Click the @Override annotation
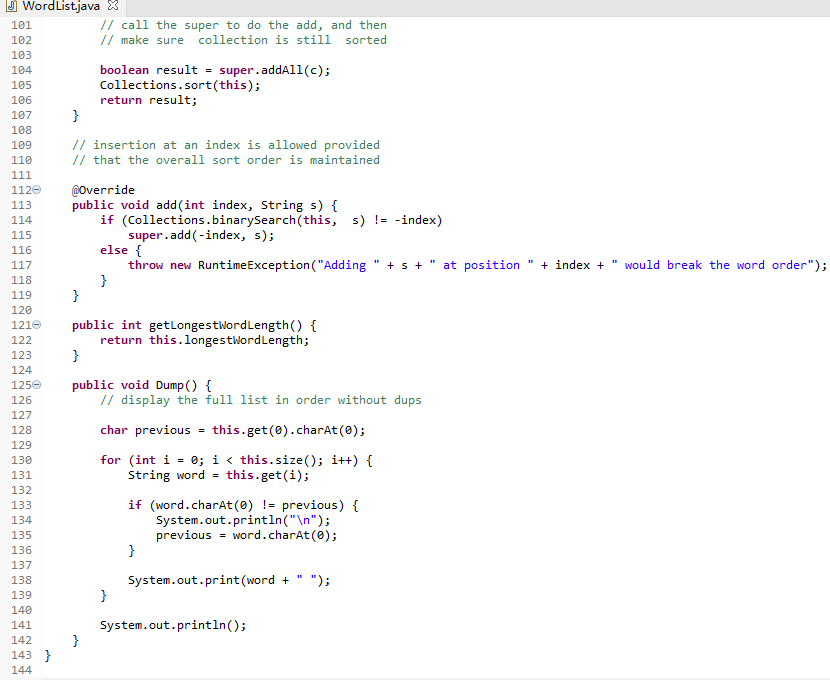Viewport: 830px width, 680px height. click(x=100, y=189)
